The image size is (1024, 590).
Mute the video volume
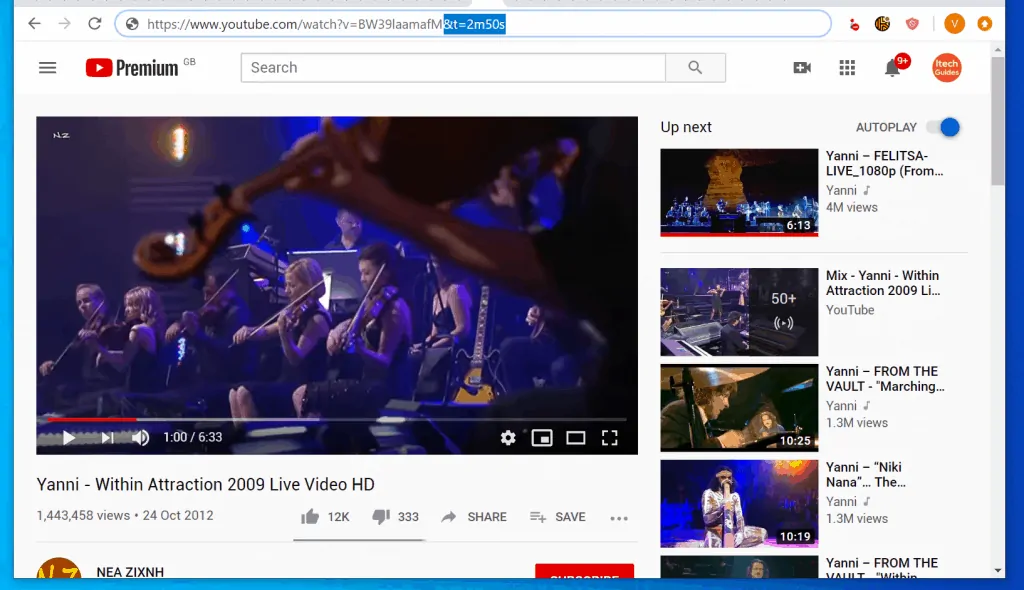pyautogui.click(x=140, y=438)
